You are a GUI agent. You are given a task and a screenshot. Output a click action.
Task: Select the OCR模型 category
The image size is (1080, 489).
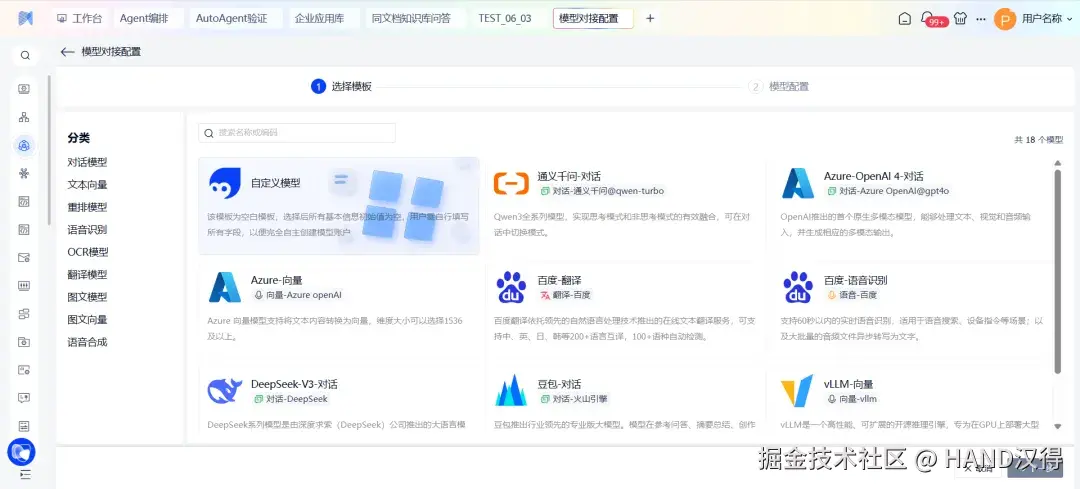coord(87,252)
